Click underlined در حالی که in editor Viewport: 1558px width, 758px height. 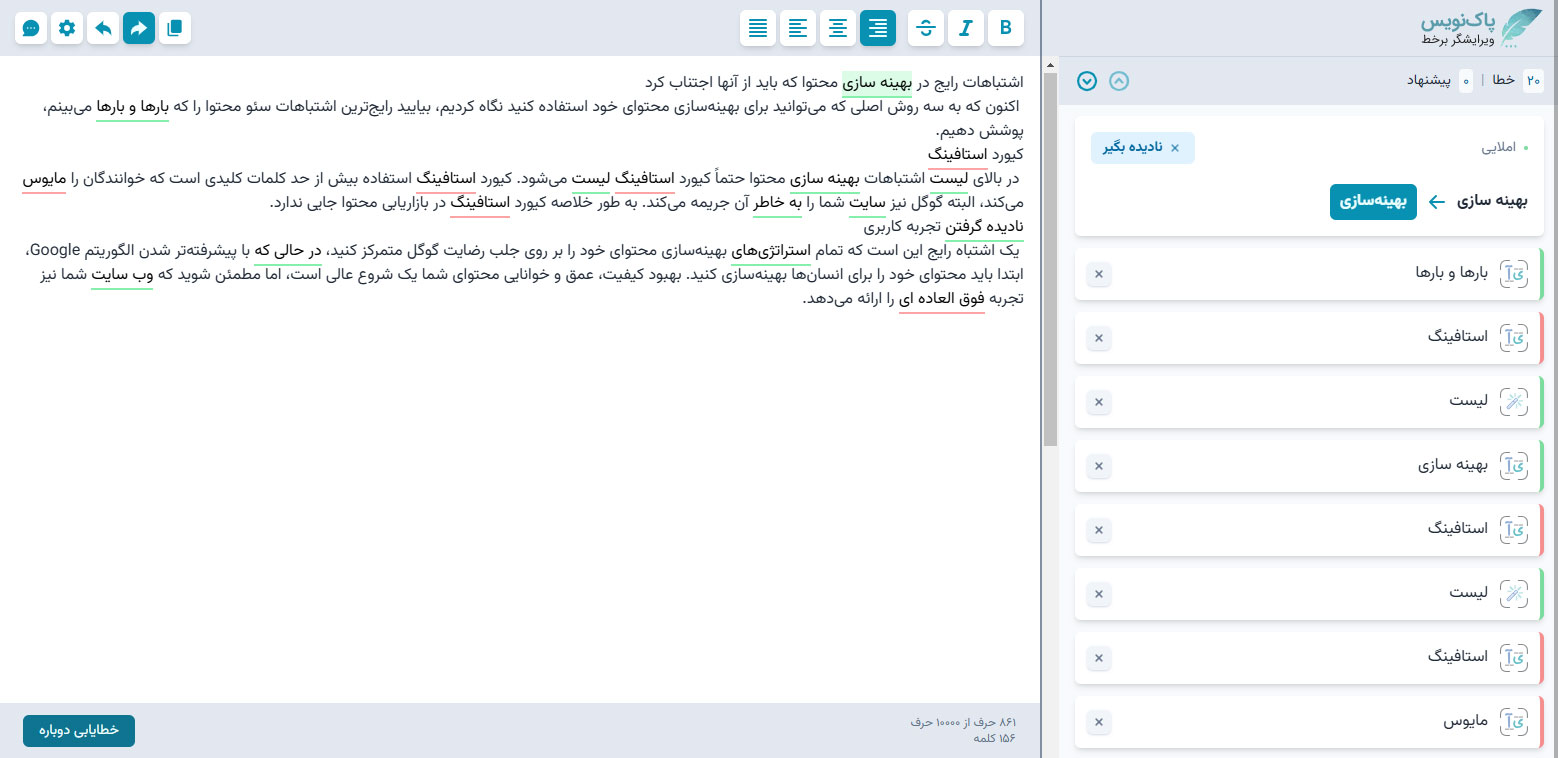pyautogui.click(x=288, y=251)
